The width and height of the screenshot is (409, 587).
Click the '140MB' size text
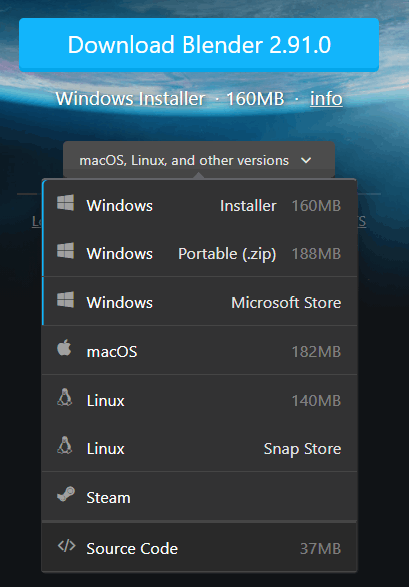pos(316,401)
